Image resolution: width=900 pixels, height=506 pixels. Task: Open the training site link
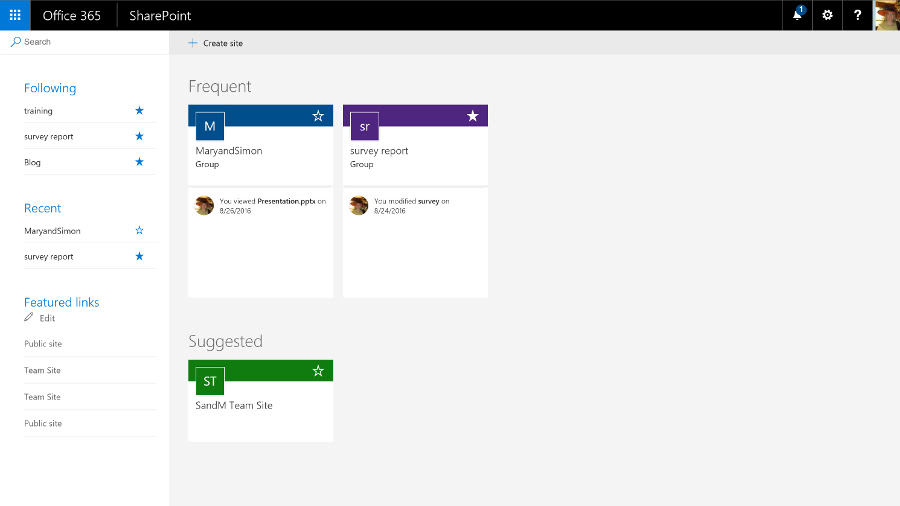[38, 111]
